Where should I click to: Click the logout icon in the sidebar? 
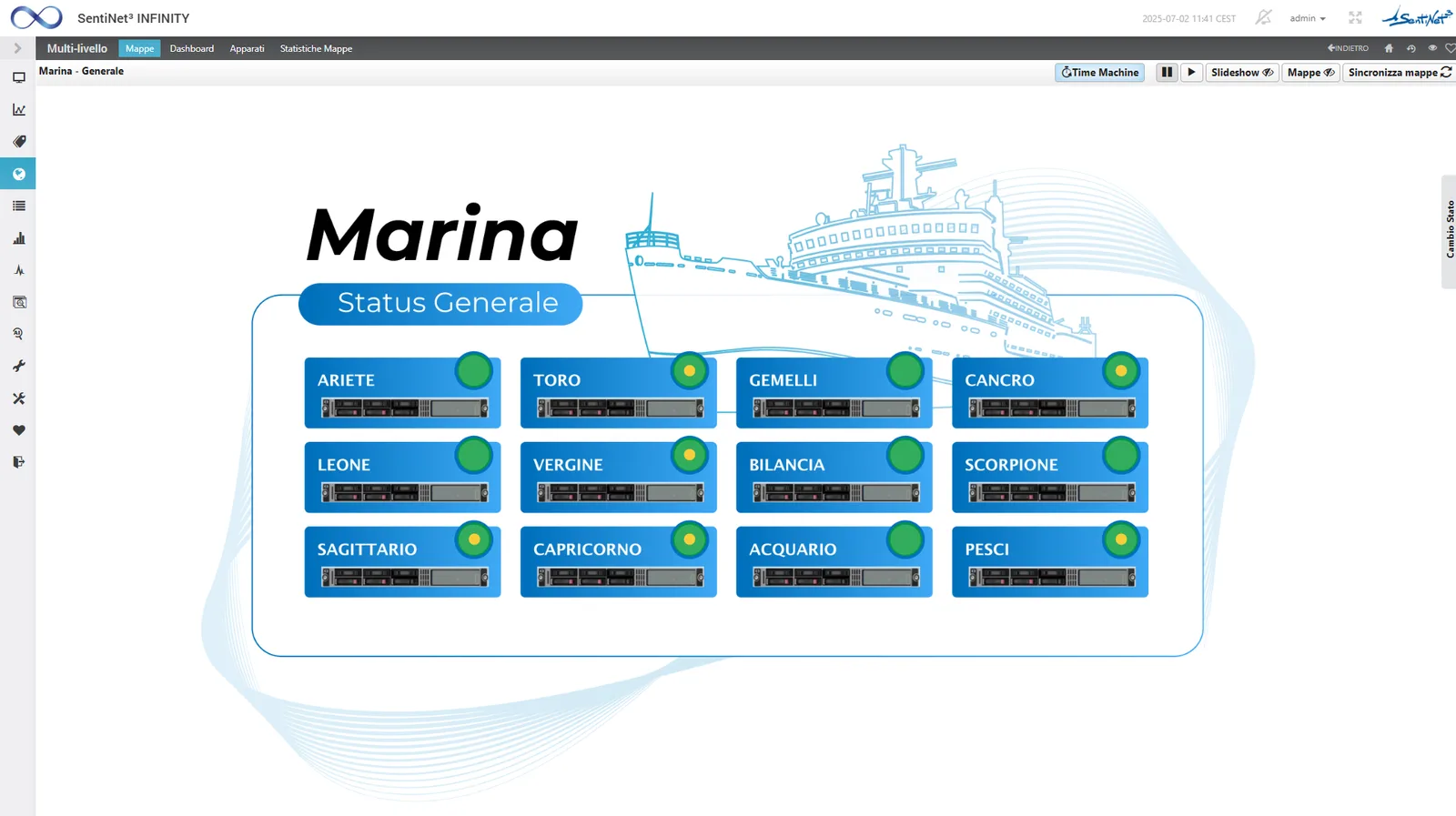[18, 462]
